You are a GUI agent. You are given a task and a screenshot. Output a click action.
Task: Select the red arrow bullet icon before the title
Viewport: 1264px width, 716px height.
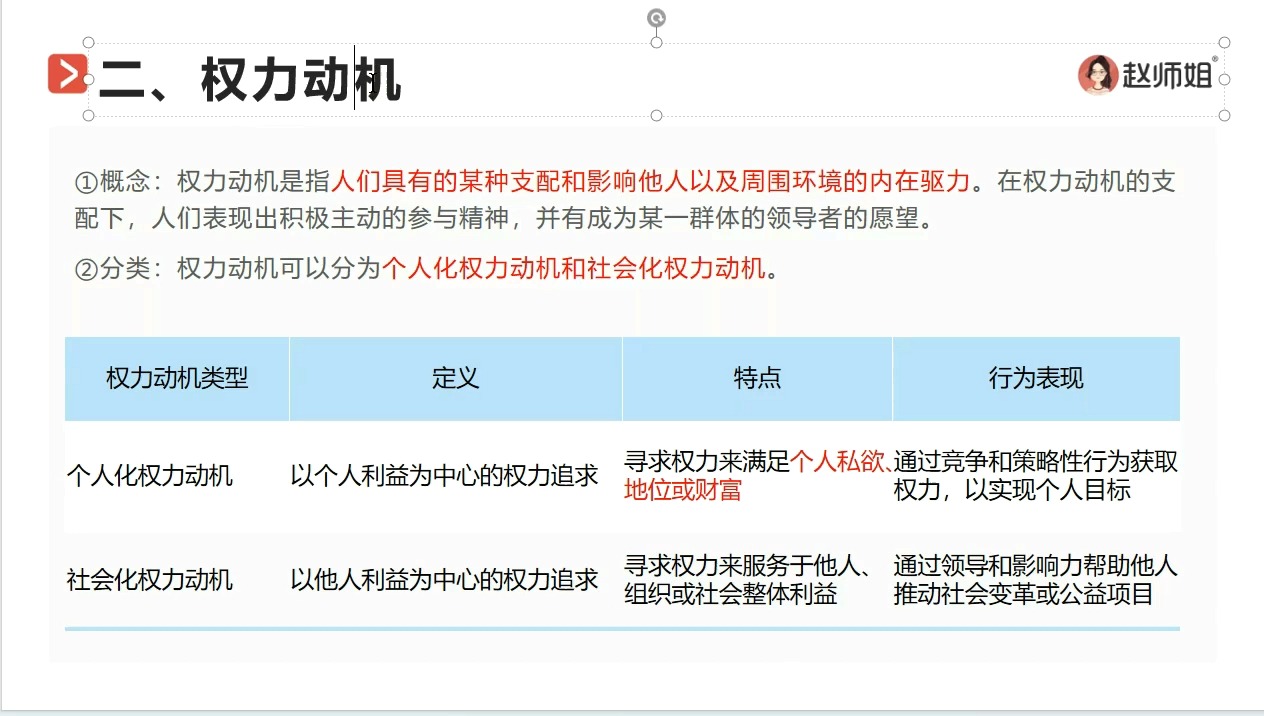[67, 74]
